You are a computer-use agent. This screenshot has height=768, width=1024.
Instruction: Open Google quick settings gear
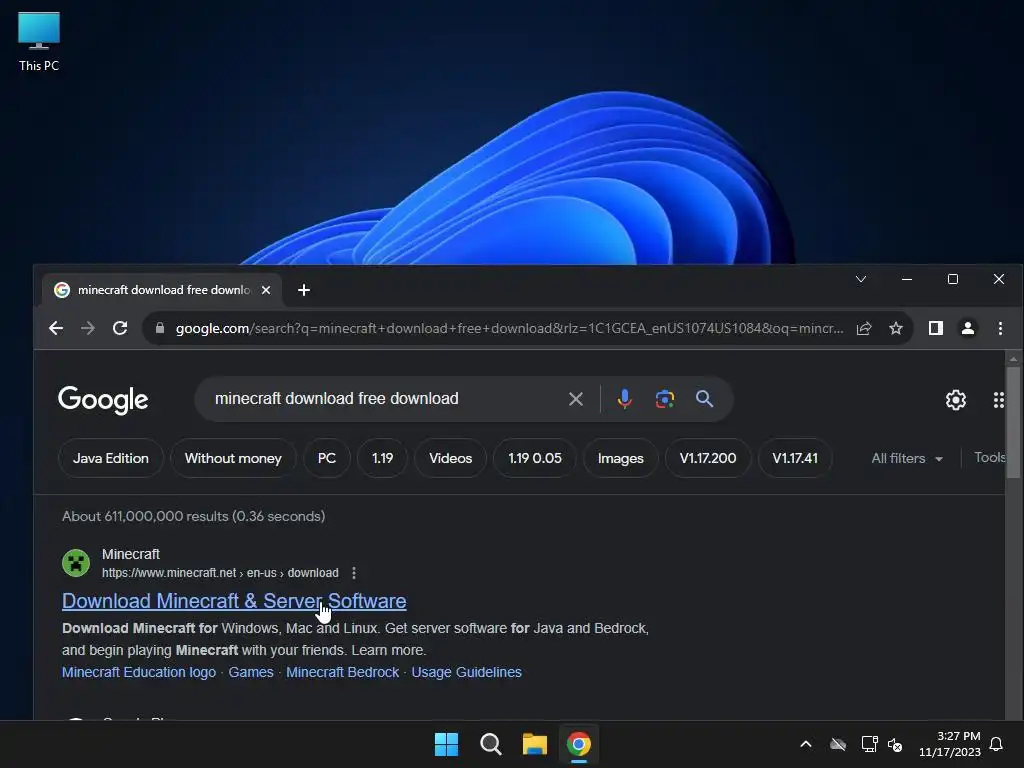pos(955,400)
